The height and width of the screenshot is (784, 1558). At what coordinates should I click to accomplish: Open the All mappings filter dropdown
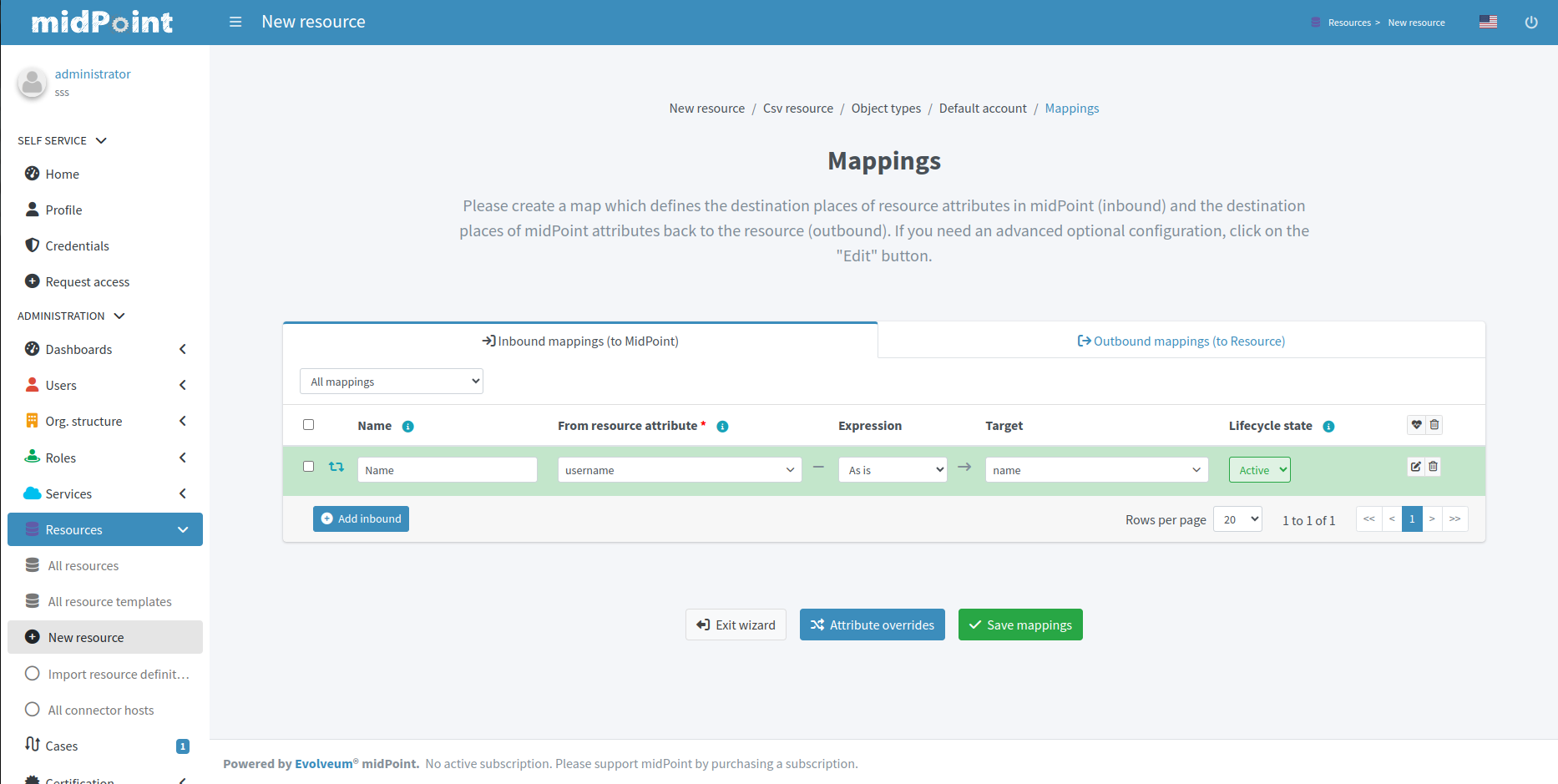click(391, 382)
